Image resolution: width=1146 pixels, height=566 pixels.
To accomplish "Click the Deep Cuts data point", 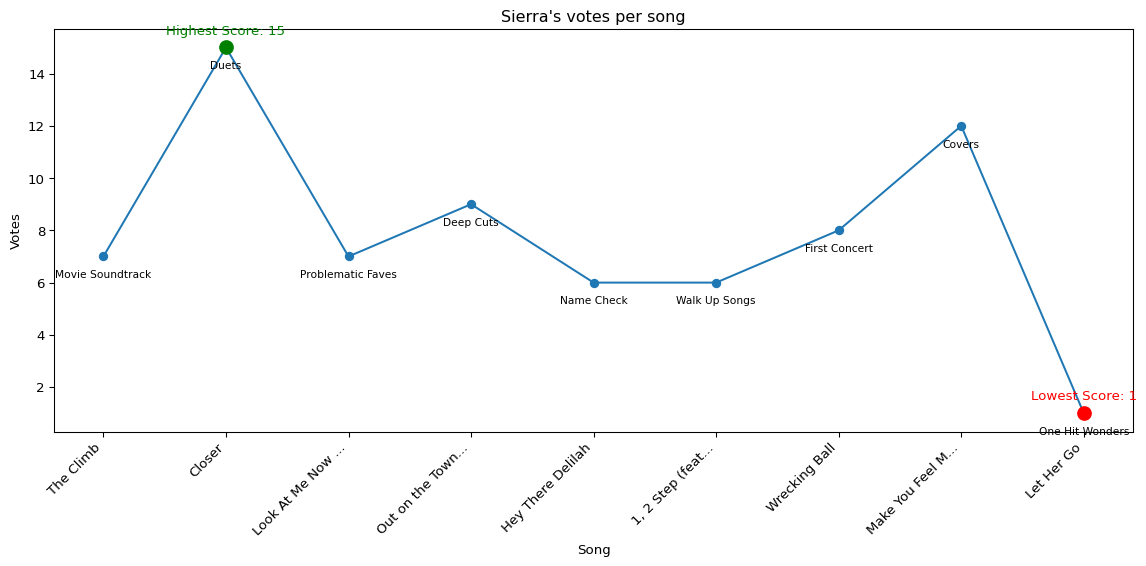I will [x=471, y=205].
